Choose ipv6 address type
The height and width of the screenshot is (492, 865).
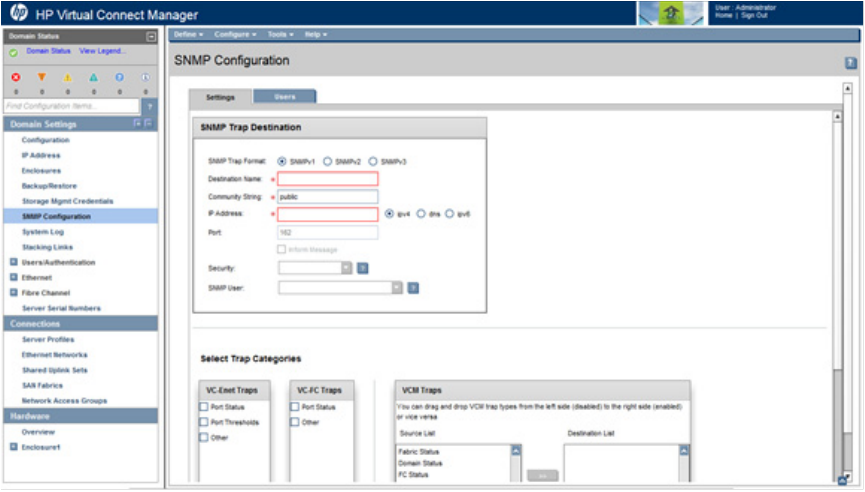coord(450,213)
